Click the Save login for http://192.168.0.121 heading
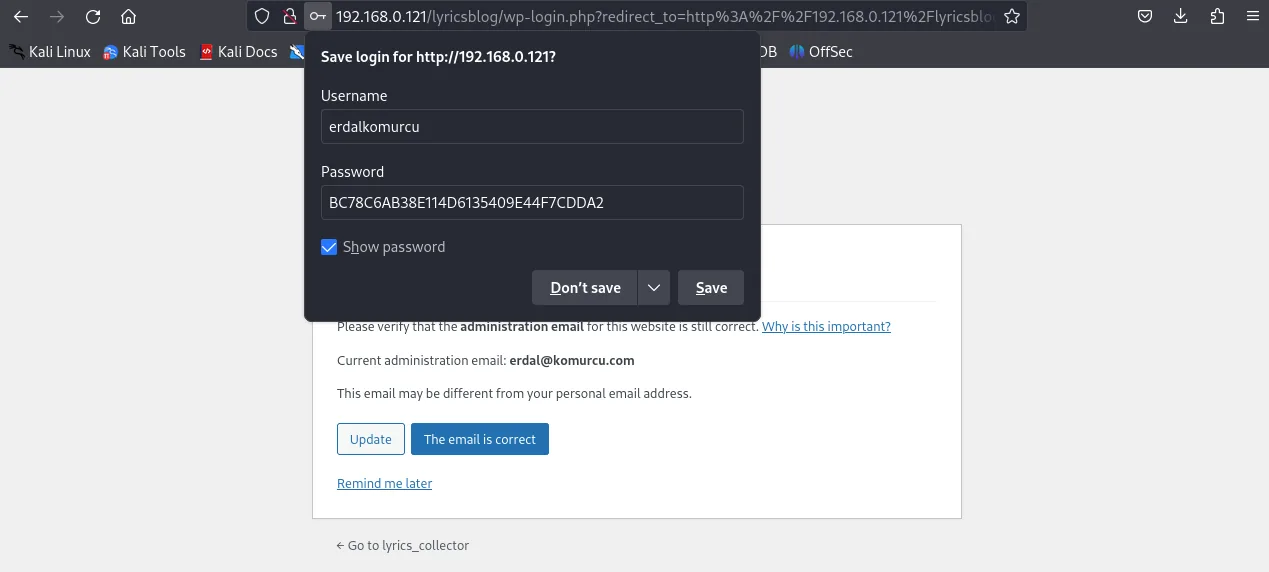 click(x=438, y=57)
